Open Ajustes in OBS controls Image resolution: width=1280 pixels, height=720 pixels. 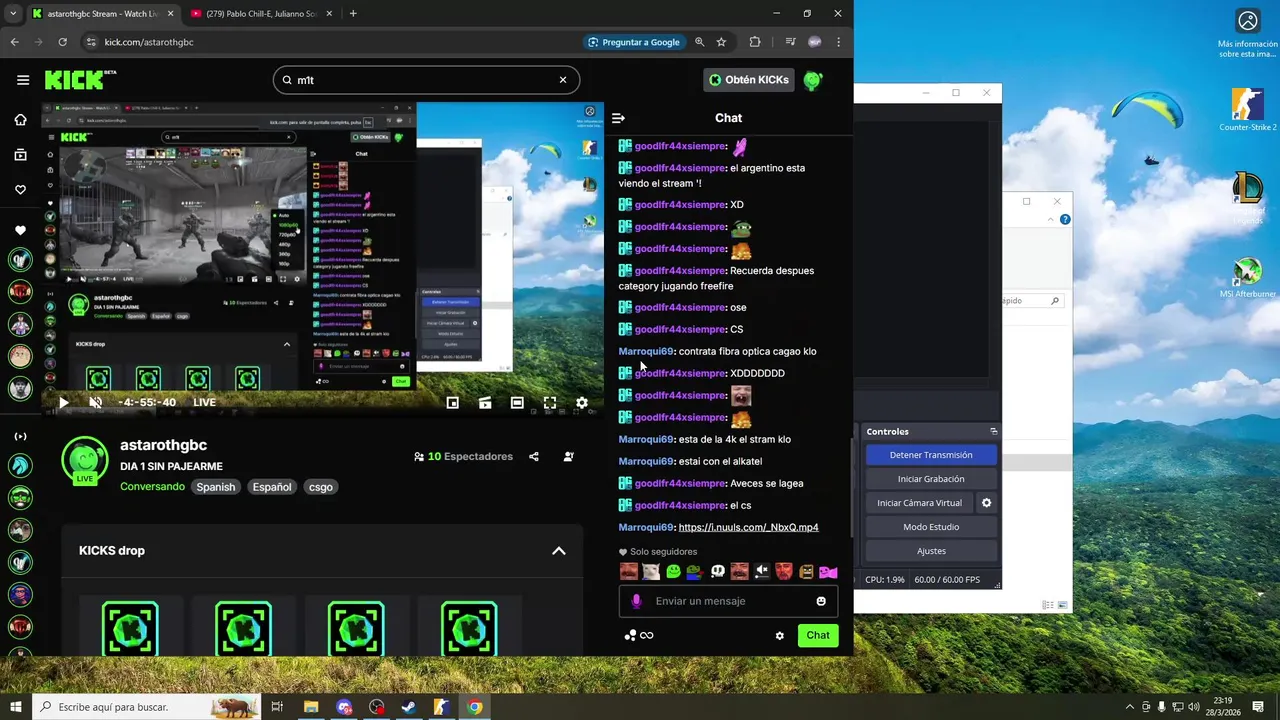point(931,551)
